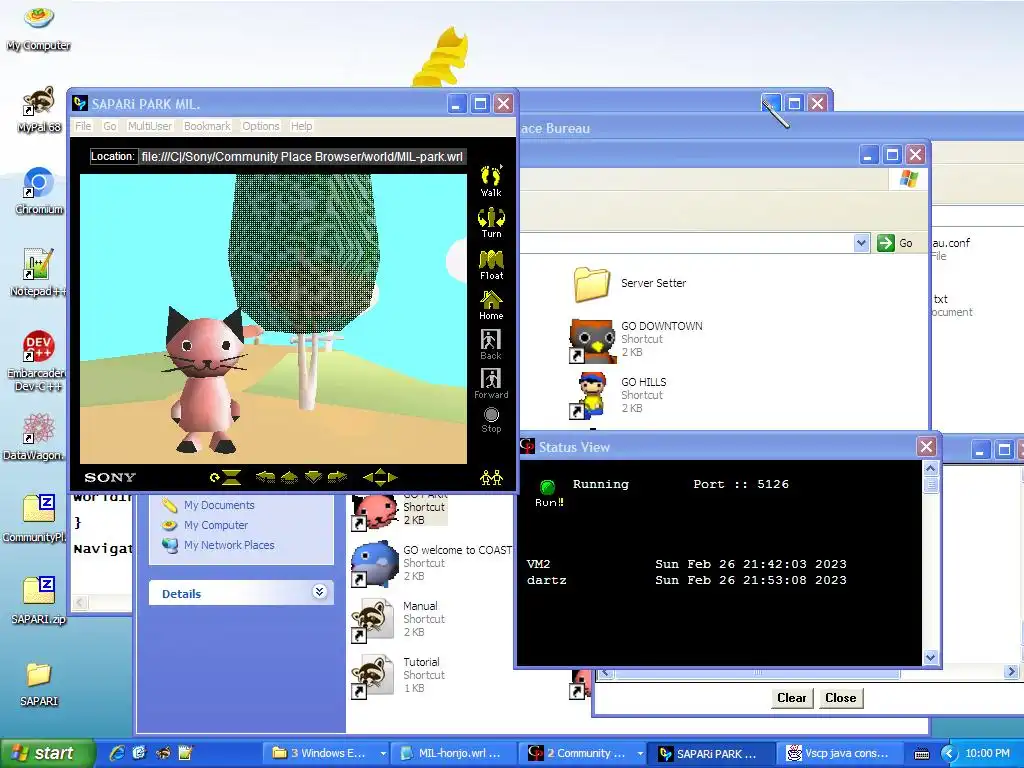Screen dimensions: 1024x768
Task: Open My Computer desktop icon
Action: [x=39, y=27]
